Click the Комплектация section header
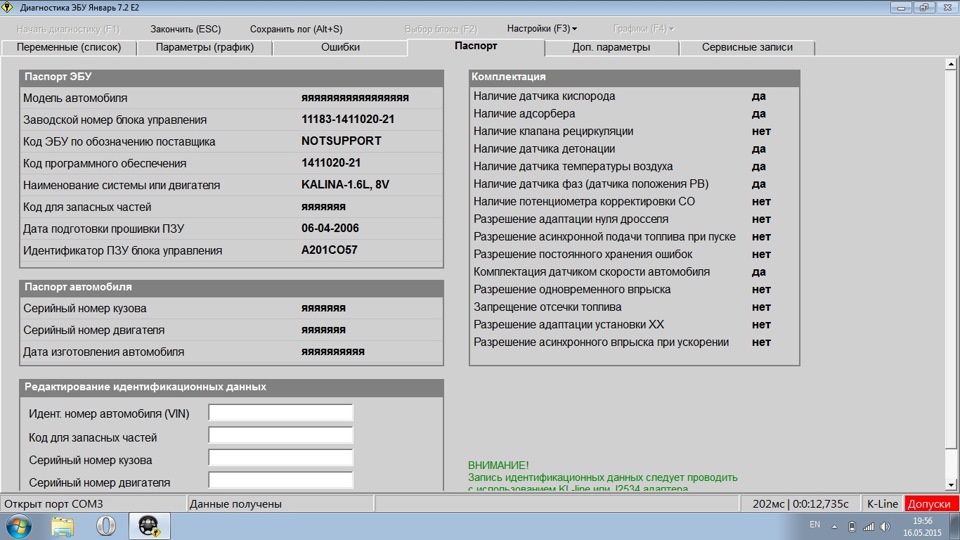 pos(634,77)
